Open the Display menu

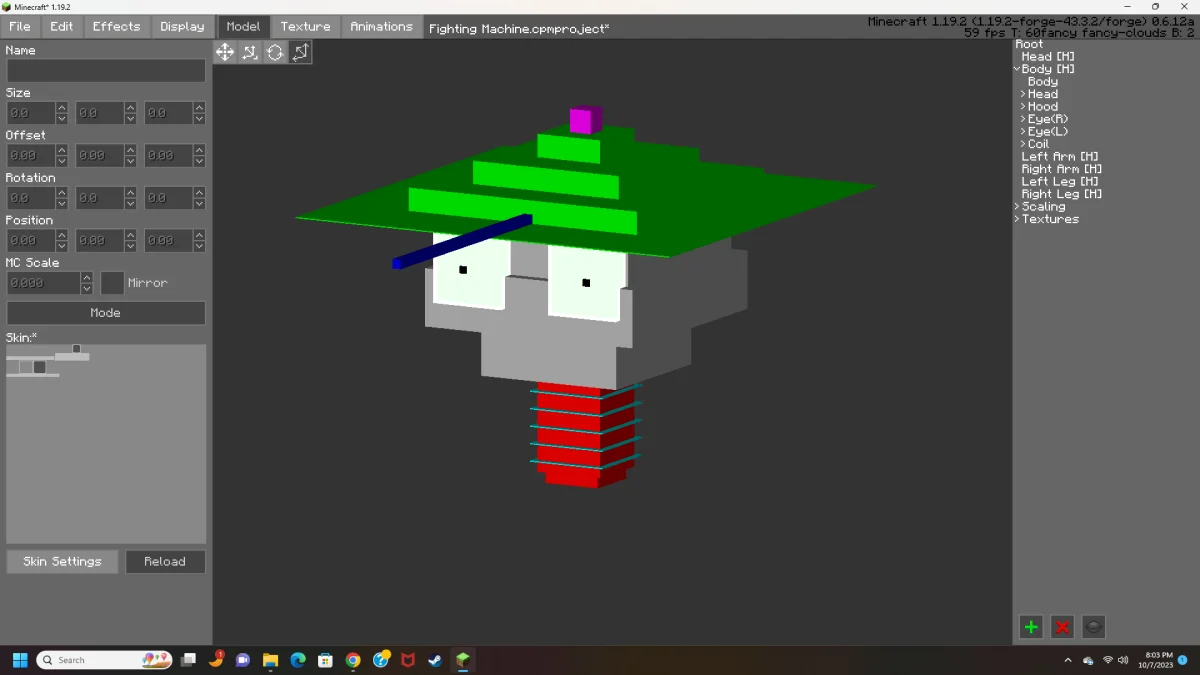(x=182, y=27)
